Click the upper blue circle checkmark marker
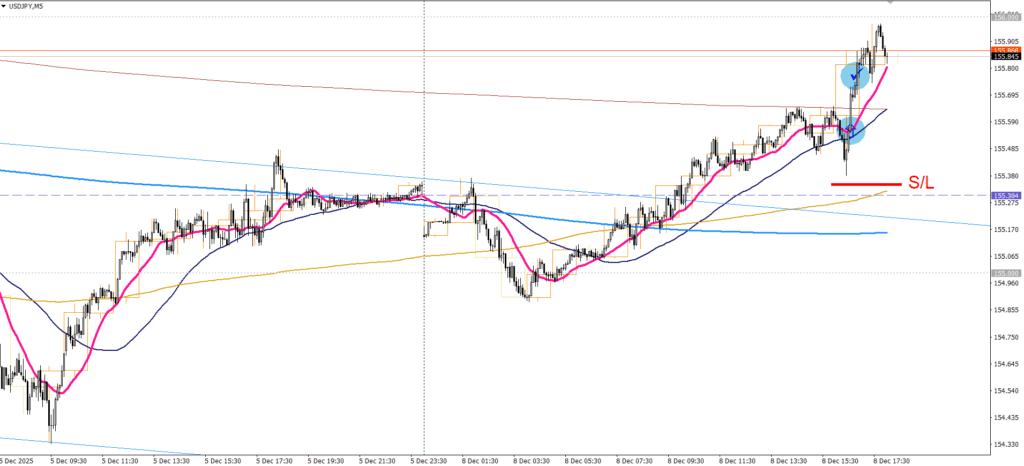 [x=852, y=75]
